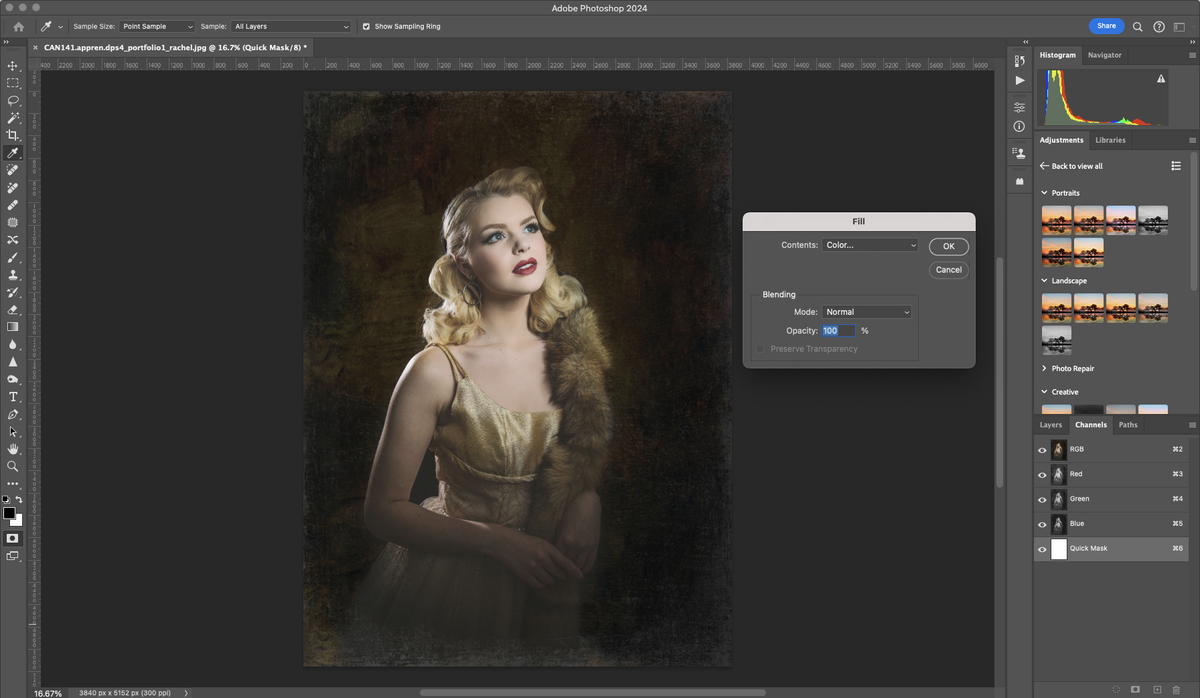Select the Eyedropper tool in the toolbar

coord(13,153)
